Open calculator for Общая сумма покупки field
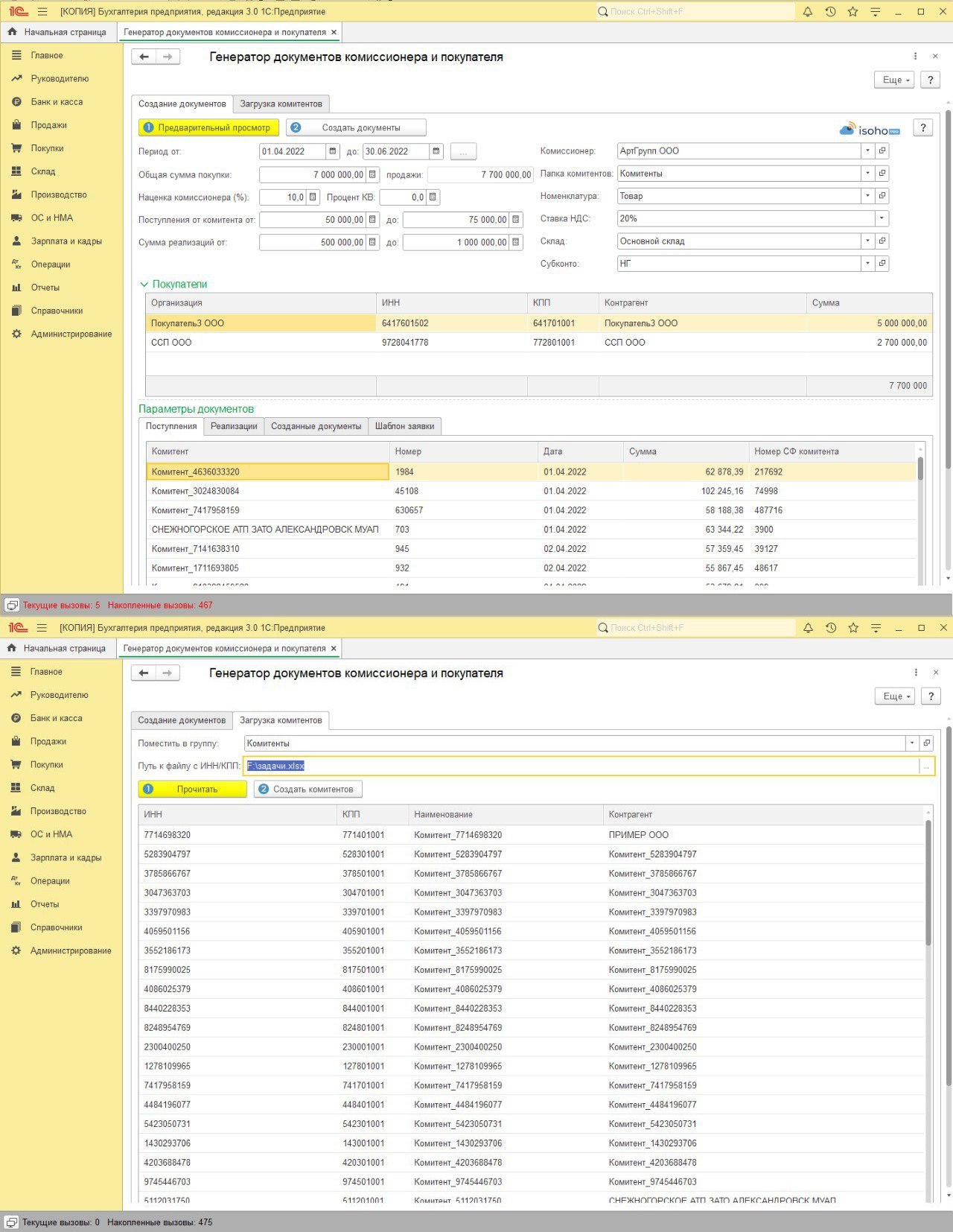The height and width of the screenshot is (1232, 953). click(372, 174)
